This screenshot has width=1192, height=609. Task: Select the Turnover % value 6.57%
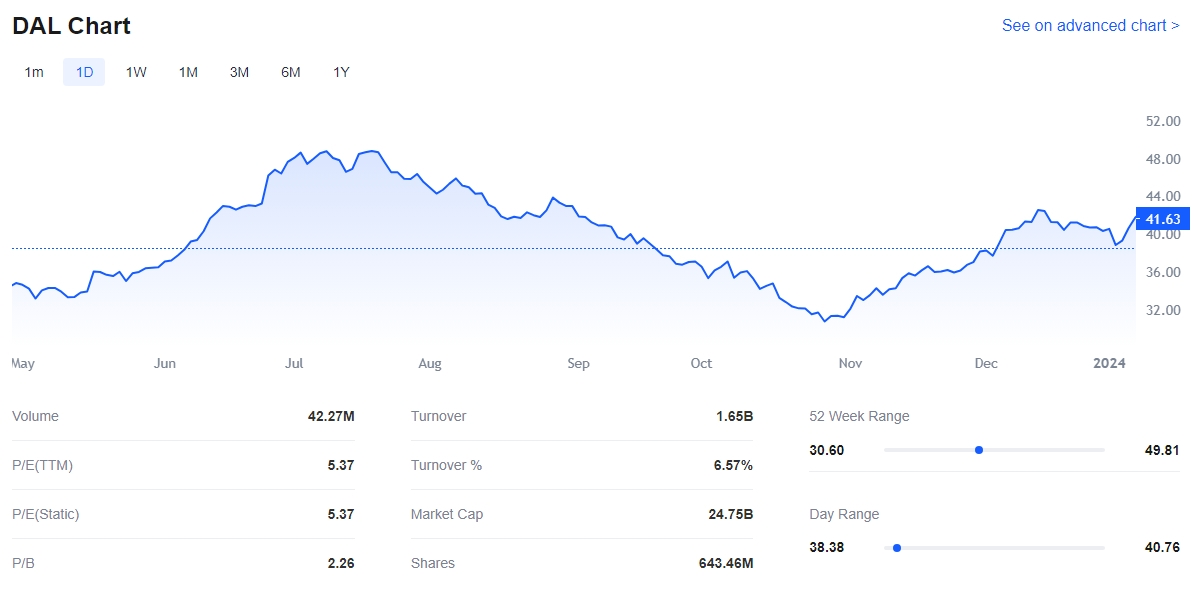coord(732,465)
